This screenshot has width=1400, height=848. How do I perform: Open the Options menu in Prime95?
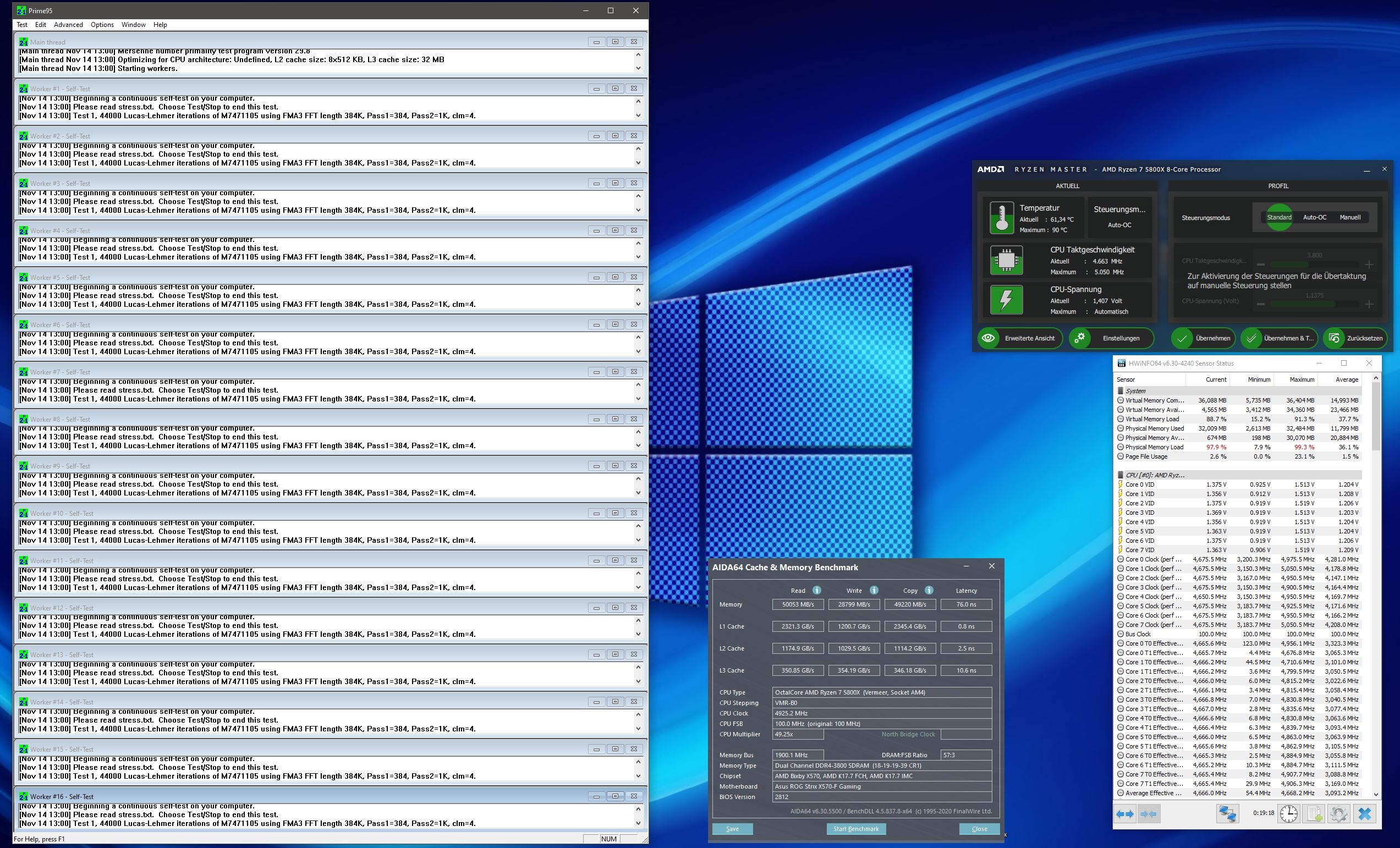pos(102,25)
